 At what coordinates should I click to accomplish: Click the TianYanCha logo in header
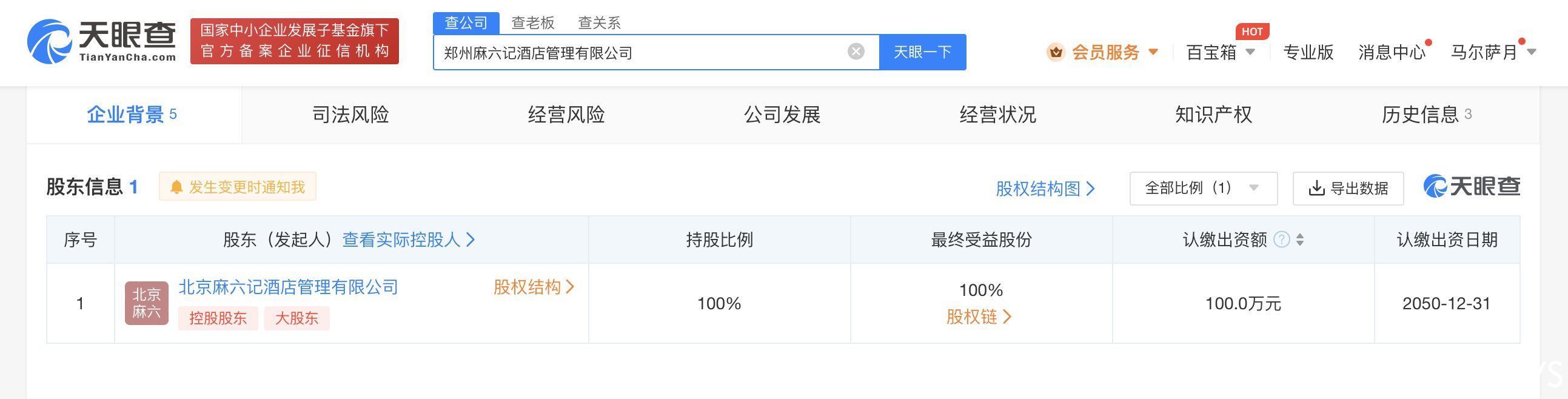pos(102,41)
